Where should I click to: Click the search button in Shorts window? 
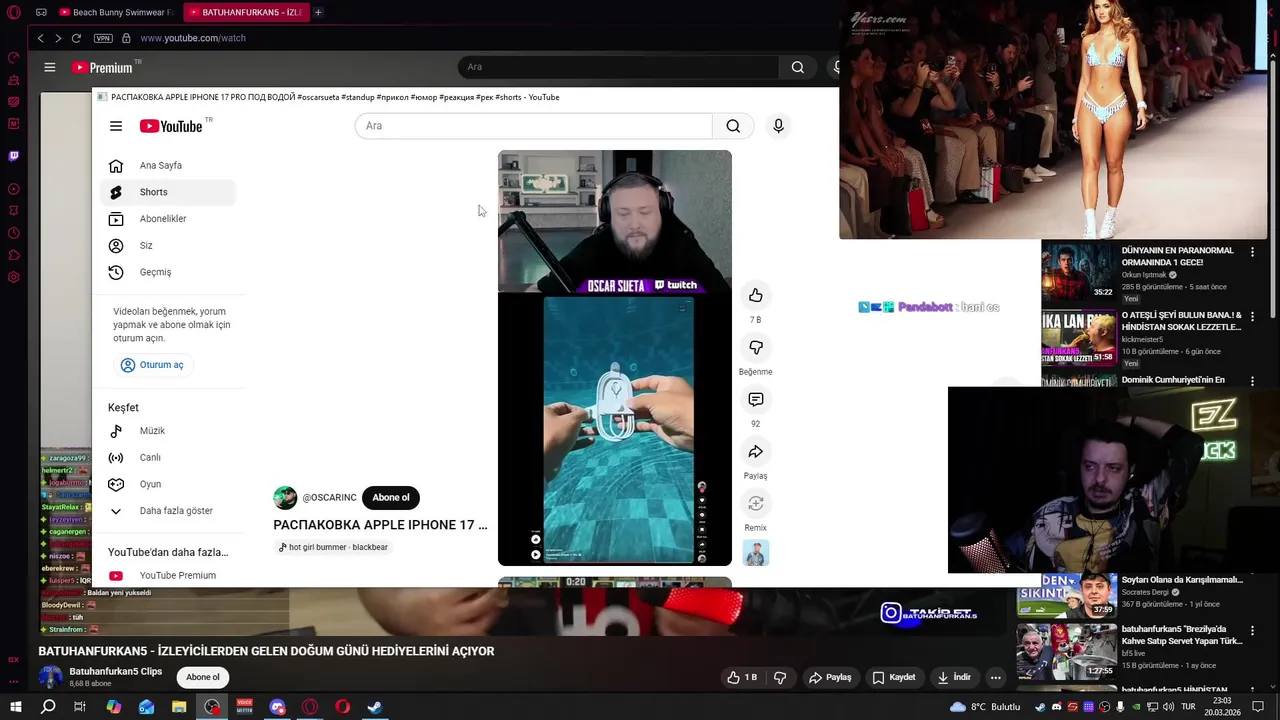tap(733, 126)
